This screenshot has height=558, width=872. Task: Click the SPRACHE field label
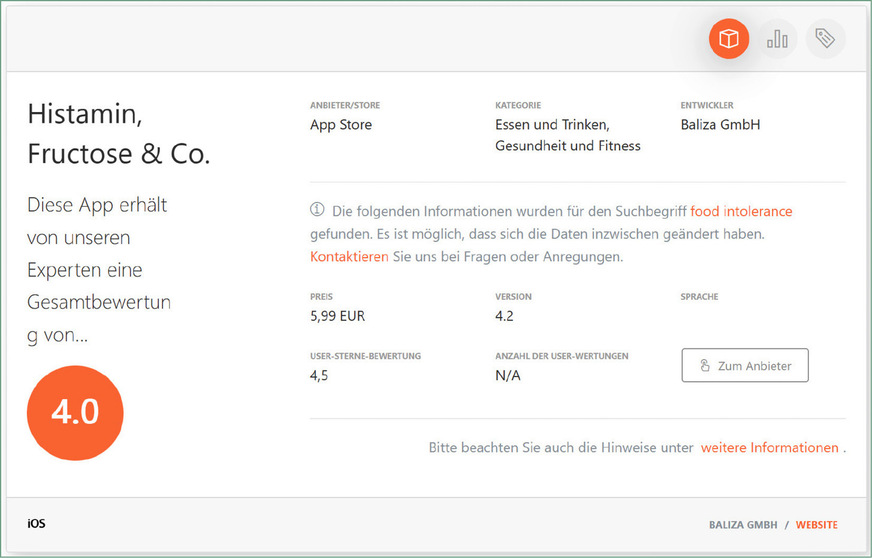coord(699,297)
